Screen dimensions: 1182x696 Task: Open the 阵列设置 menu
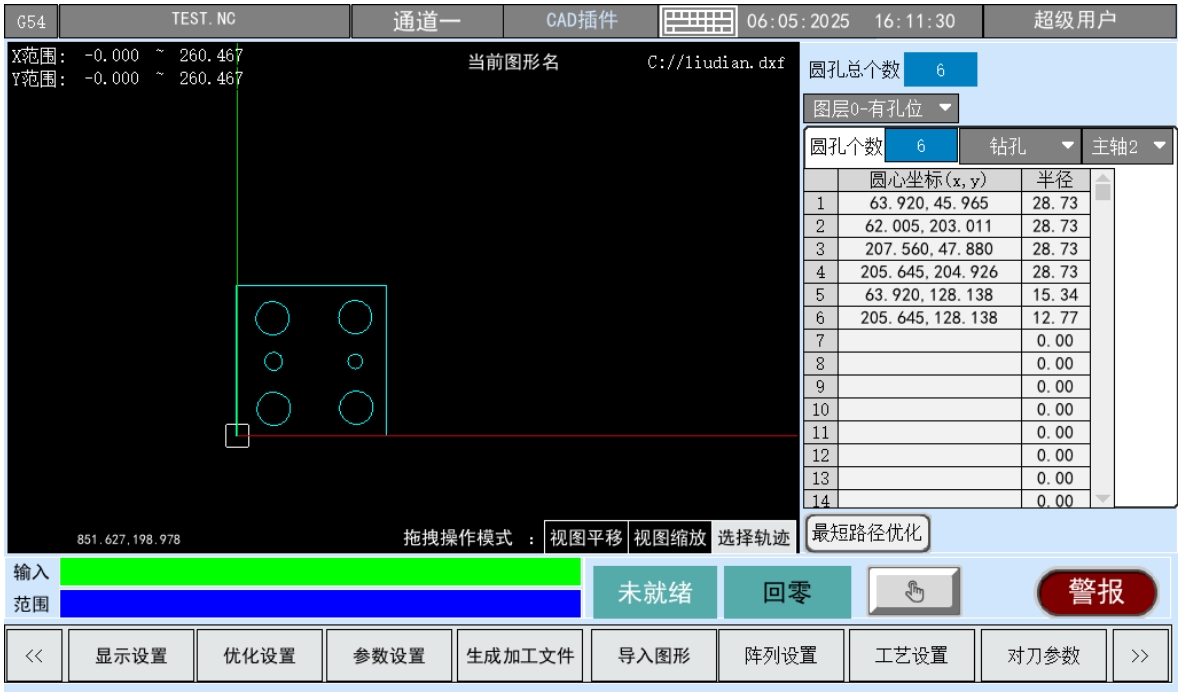781,655
